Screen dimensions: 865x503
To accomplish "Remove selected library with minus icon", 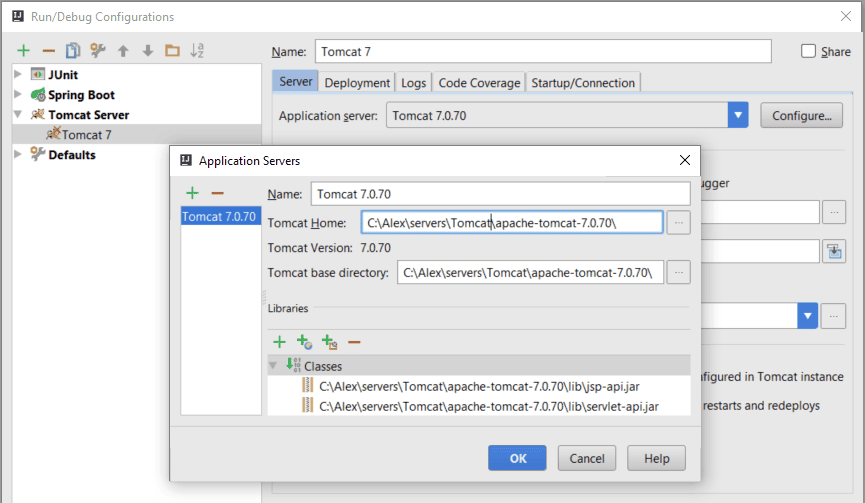I will pyautogui.click(x=354, y=343).
